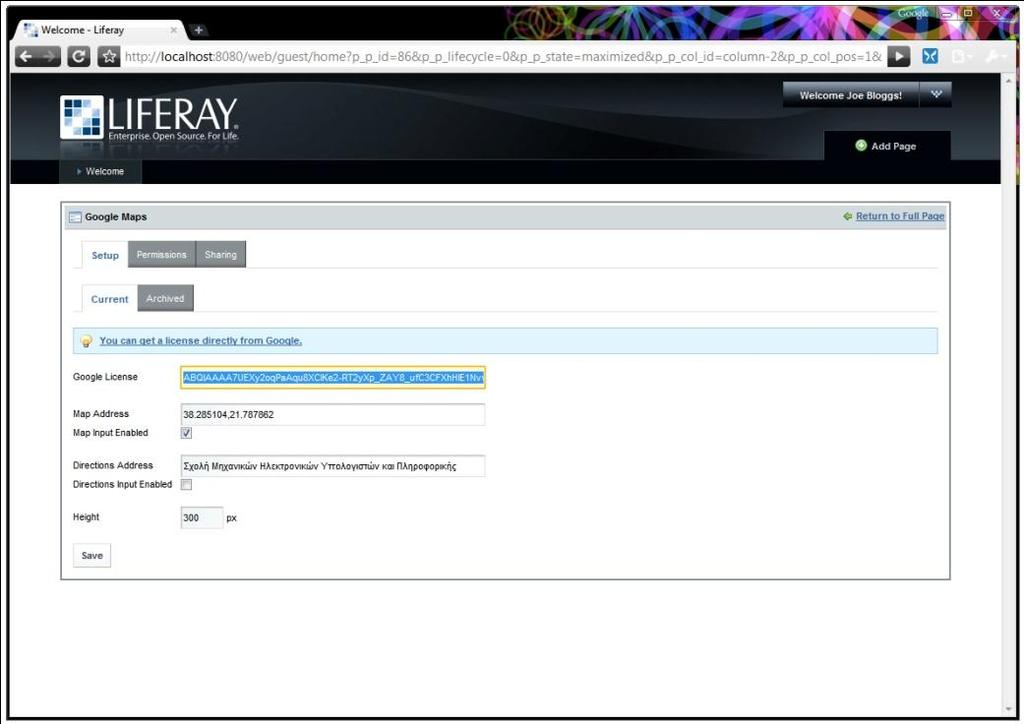This screenshot has height=724, width=1024.
Task: Open the get a license from Google link
Action: coord(200,341)
